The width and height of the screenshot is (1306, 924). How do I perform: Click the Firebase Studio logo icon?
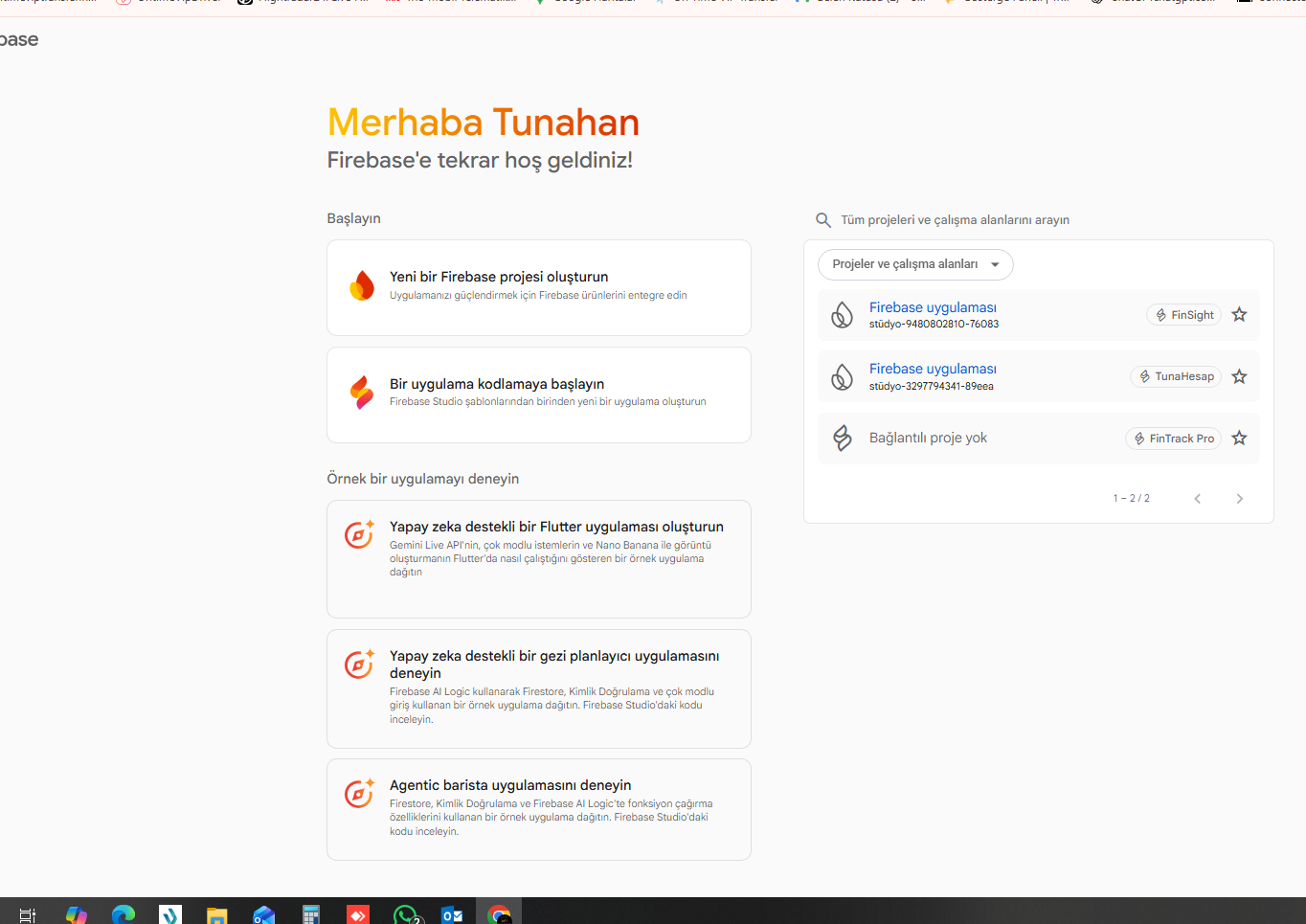pos(362,393)
